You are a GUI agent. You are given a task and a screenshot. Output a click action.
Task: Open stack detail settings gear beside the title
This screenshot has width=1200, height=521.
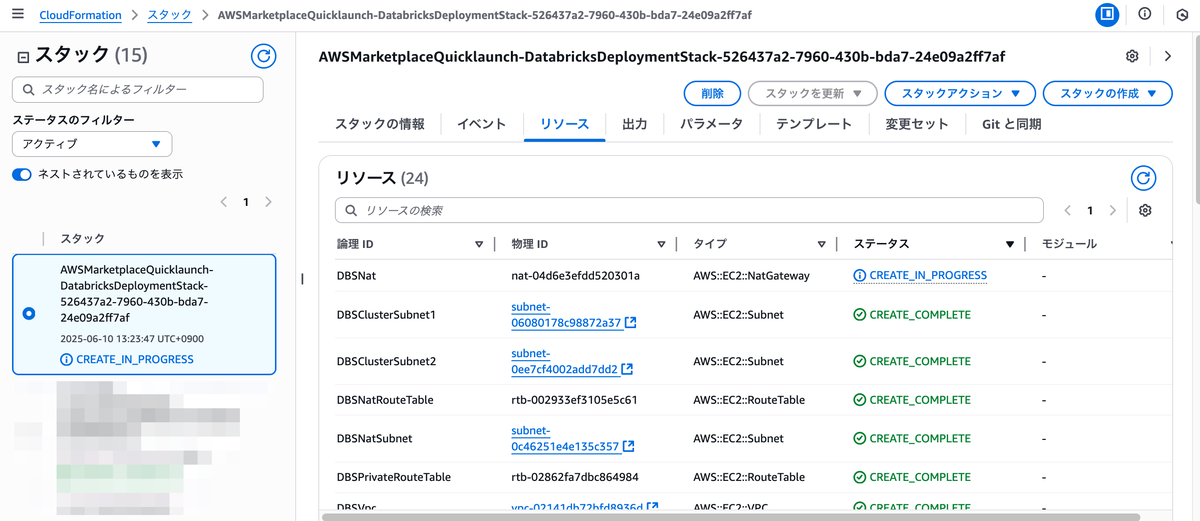[x=1132, y=57]
